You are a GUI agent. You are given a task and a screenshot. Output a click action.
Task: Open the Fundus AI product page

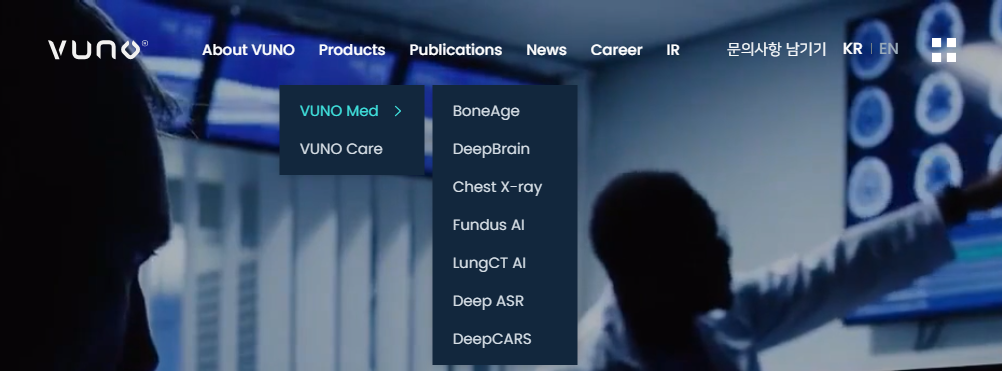click(x=489, y=225)
